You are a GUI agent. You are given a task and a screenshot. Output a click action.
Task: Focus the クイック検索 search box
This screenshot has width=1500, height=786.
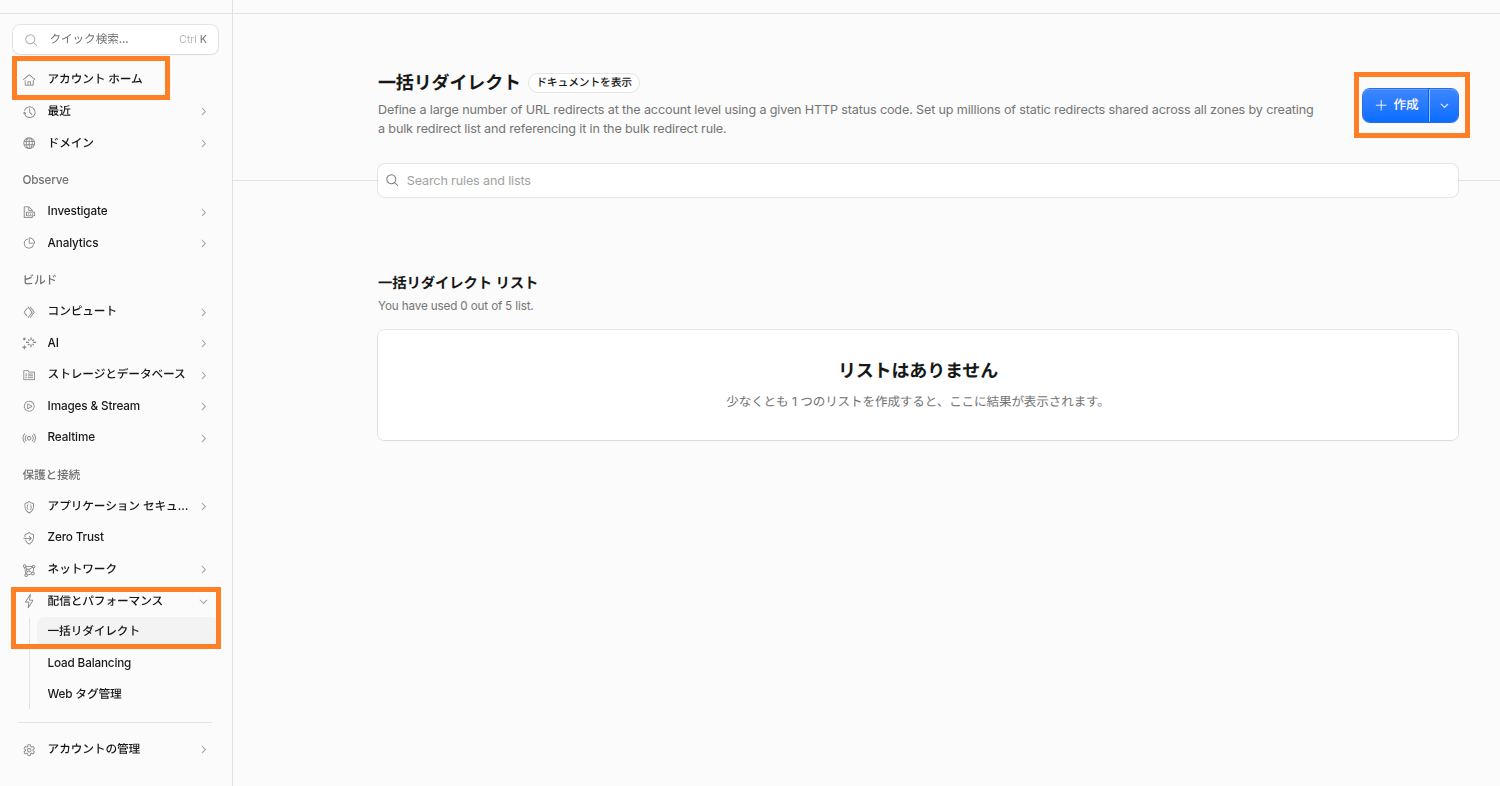(115, 40)
